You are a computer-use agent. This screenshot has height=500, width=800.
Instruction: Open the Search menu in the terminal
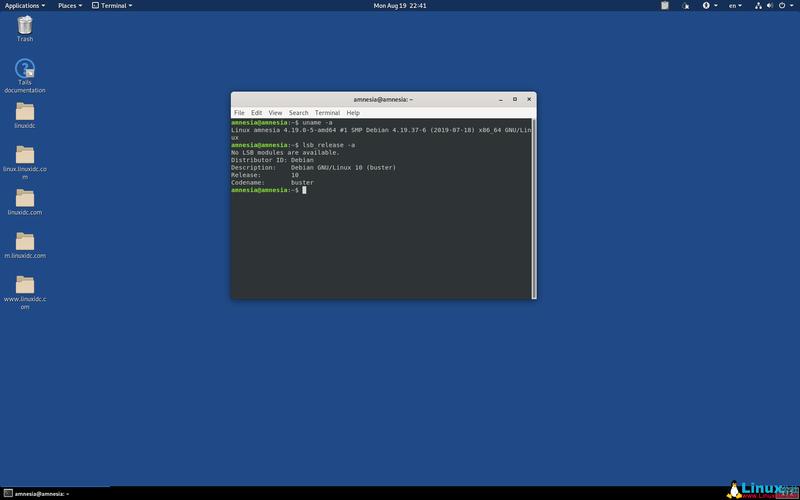pyautogui.click(x=298, y=113)
